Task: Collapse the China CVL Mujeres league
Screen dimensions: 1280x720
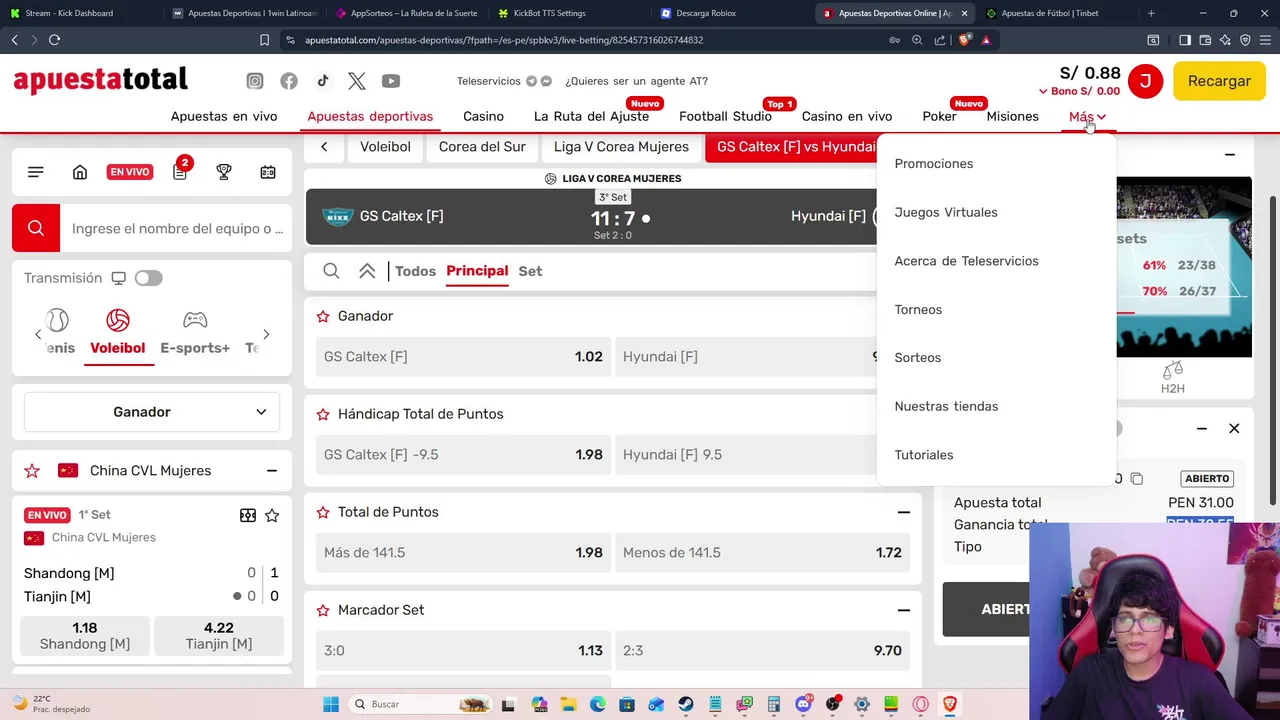Action: (272, 470)
